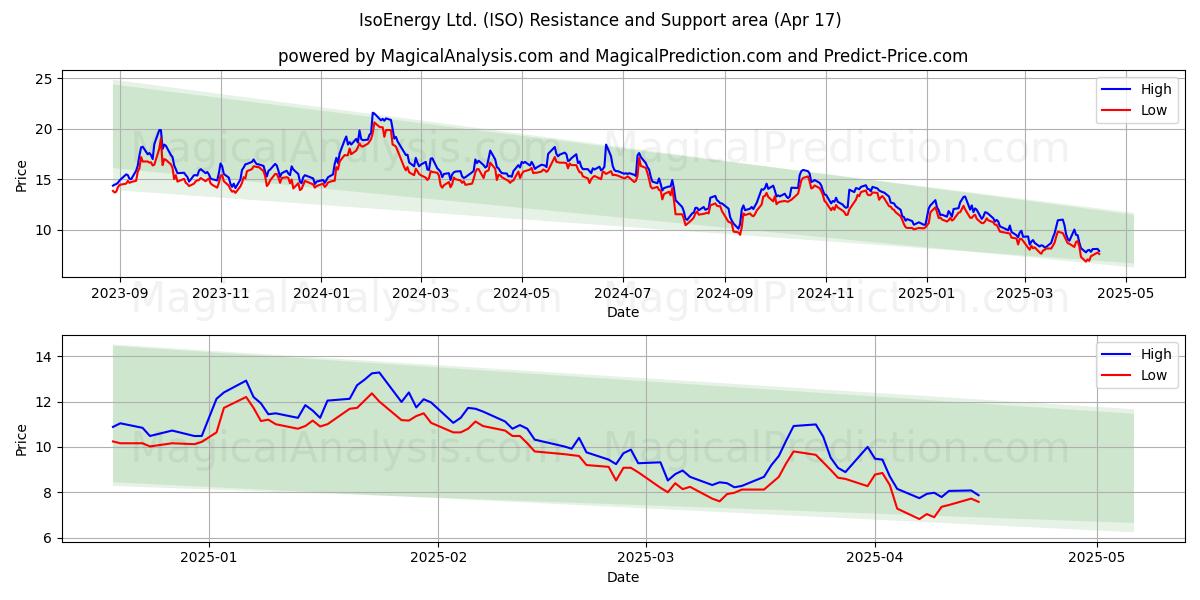Click the '2025-05' x-axis label in bottom chart

pos(1097,559)
